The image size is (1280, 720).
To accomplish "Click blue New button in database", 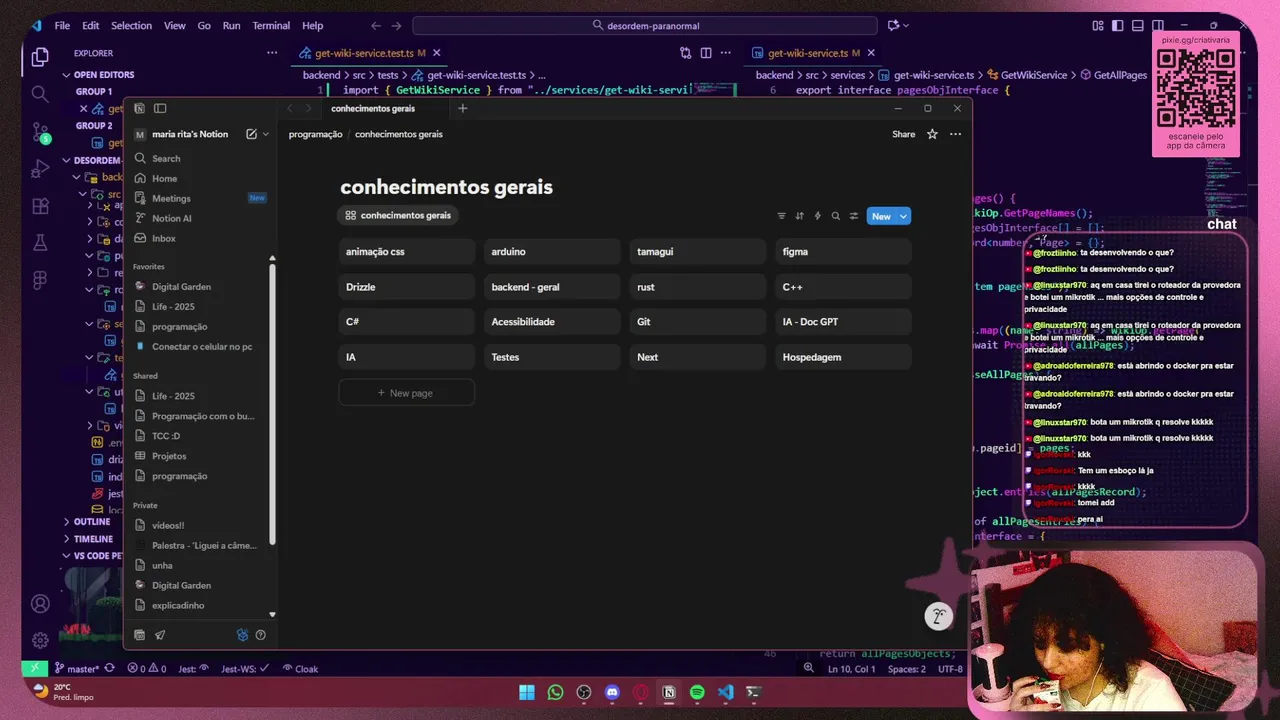I will coord(881,216).
